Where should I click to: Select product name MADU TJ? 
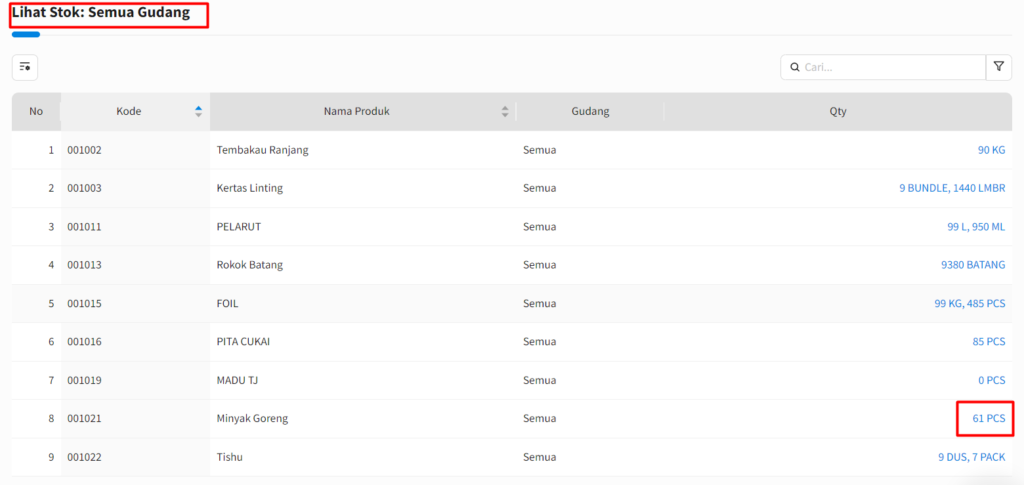[x=238, y=381]
